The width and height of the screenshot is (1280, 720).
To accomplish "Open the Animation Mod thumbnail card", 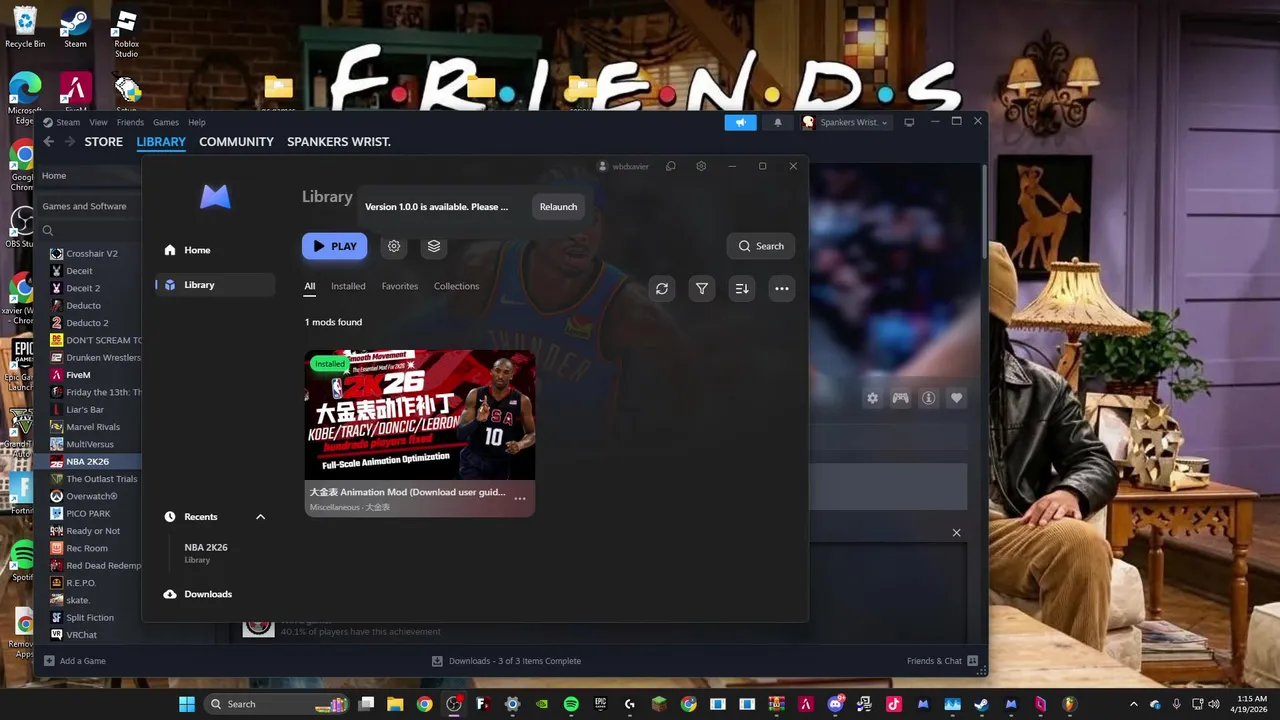I will (420, 415).
